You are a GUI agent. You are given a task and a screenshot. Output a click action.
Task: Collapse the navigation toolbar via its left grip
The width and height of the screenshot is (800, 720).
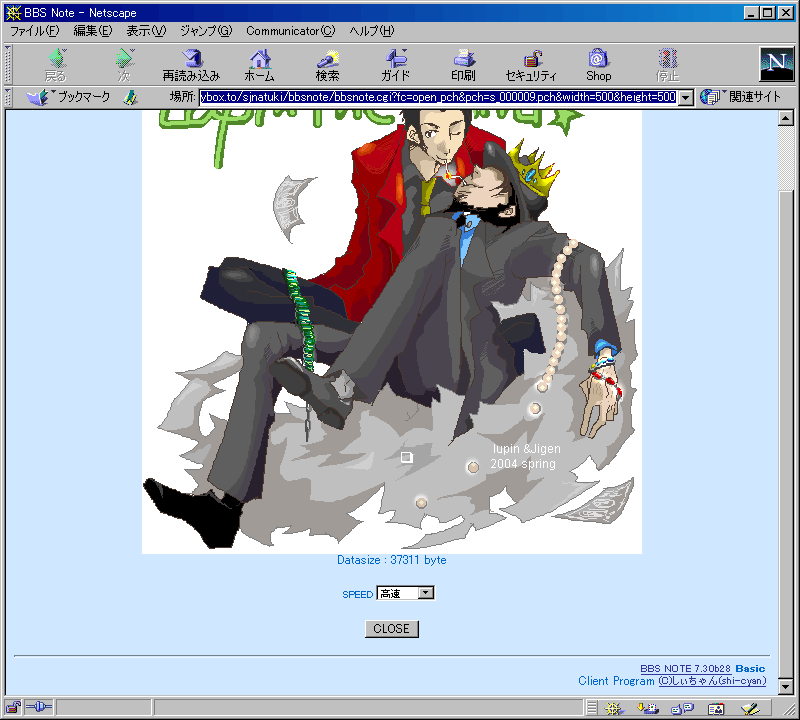[8, 65]
